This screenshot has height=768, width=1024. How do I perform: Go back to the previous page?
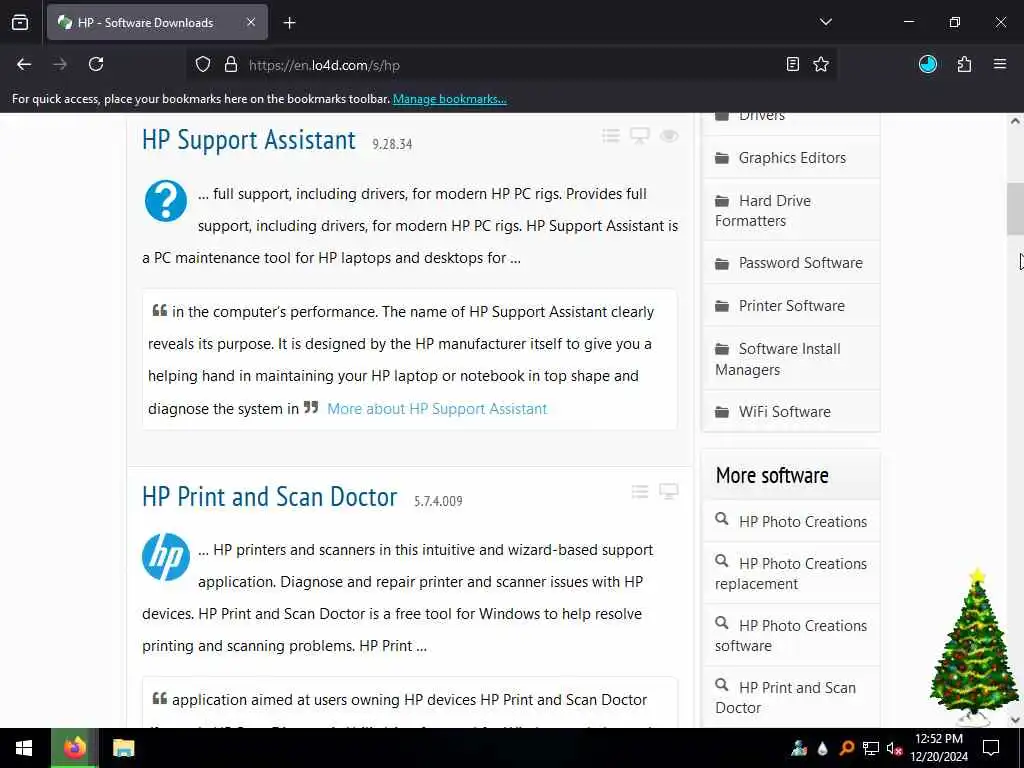[24, 64]
